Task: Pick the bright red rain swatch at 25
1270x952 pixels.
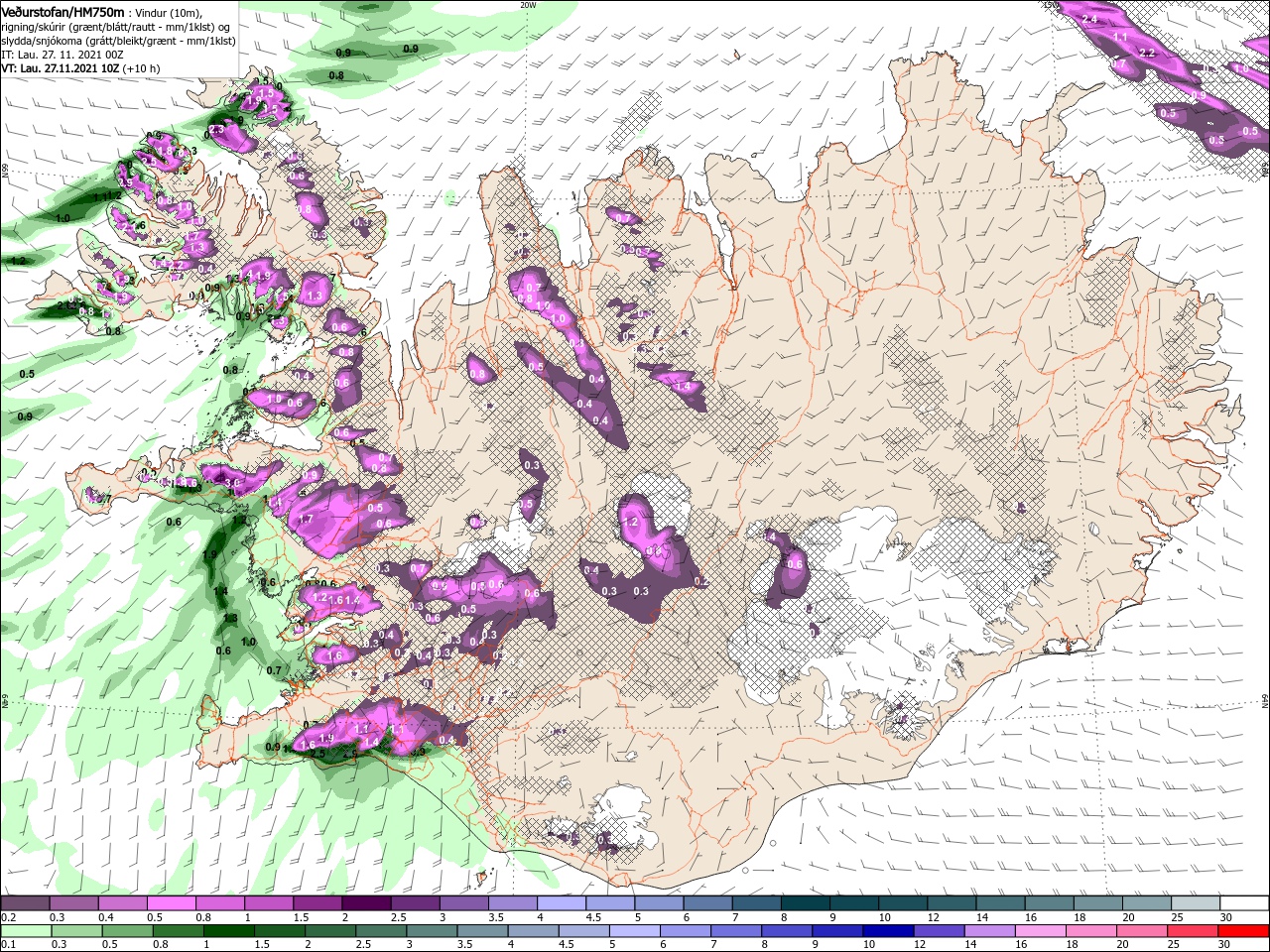Action: point(1193,931)
